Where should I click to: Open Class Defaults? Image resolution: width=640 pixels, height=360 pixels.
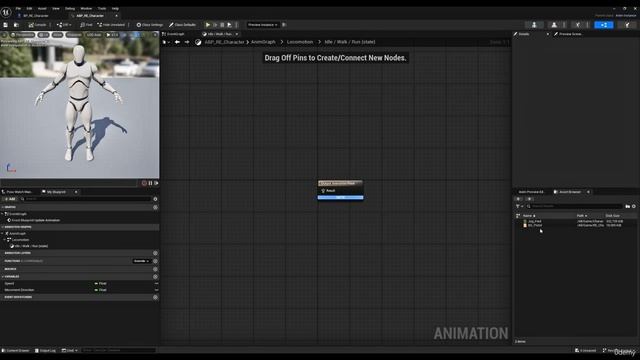[x=182, y=25]
